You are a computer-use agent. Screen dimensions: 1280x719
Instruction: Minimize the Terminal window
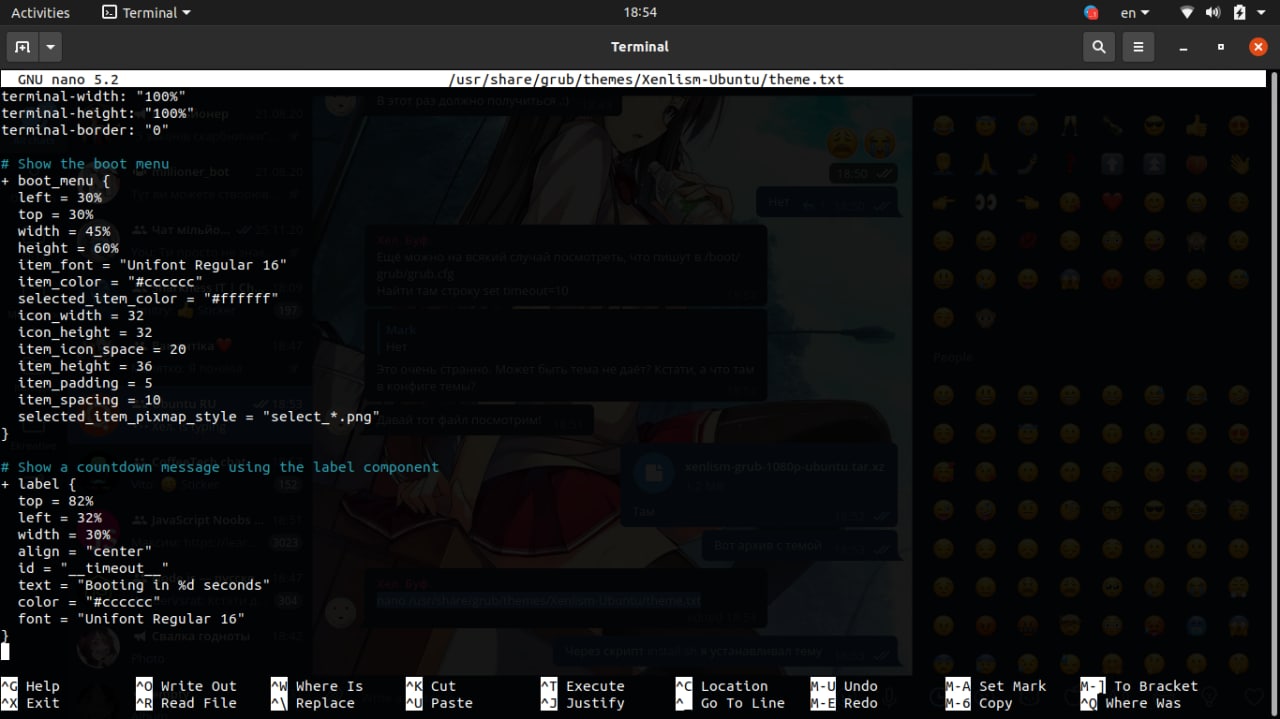[x=1184, y=47]
